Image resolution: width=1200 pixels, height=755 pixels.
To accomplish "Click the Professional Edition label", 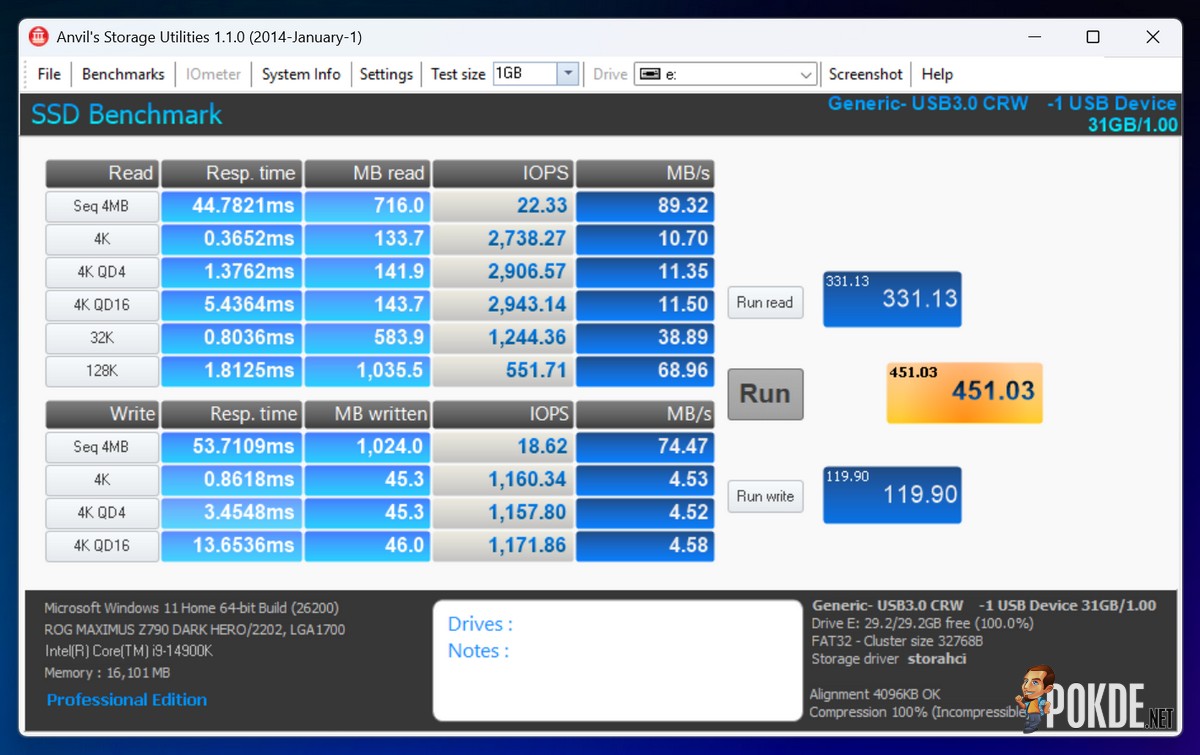I will point(127,700).
